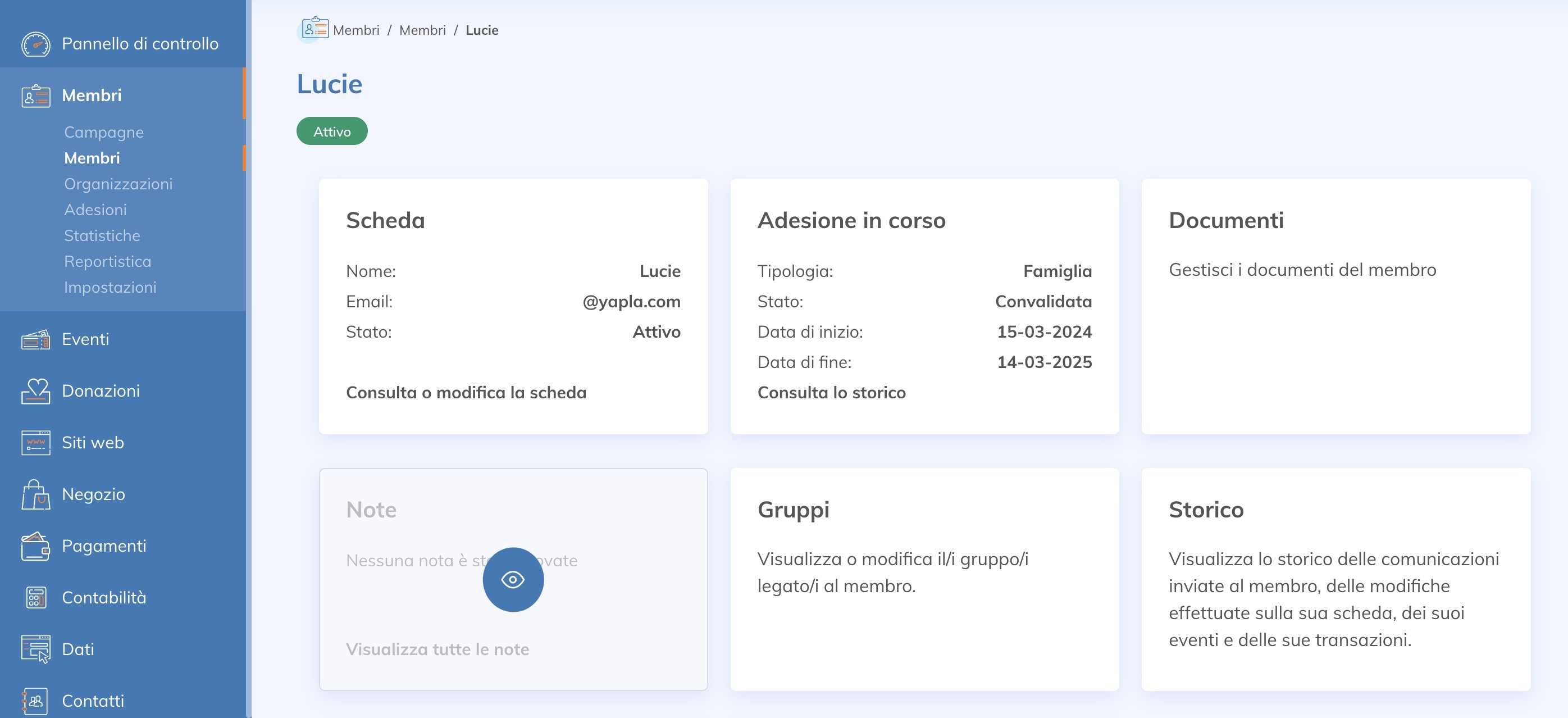Screen dimensions: 1568x718
Task: Click the middle Membri breadcrumb link
Action: (x=422, y=30)
